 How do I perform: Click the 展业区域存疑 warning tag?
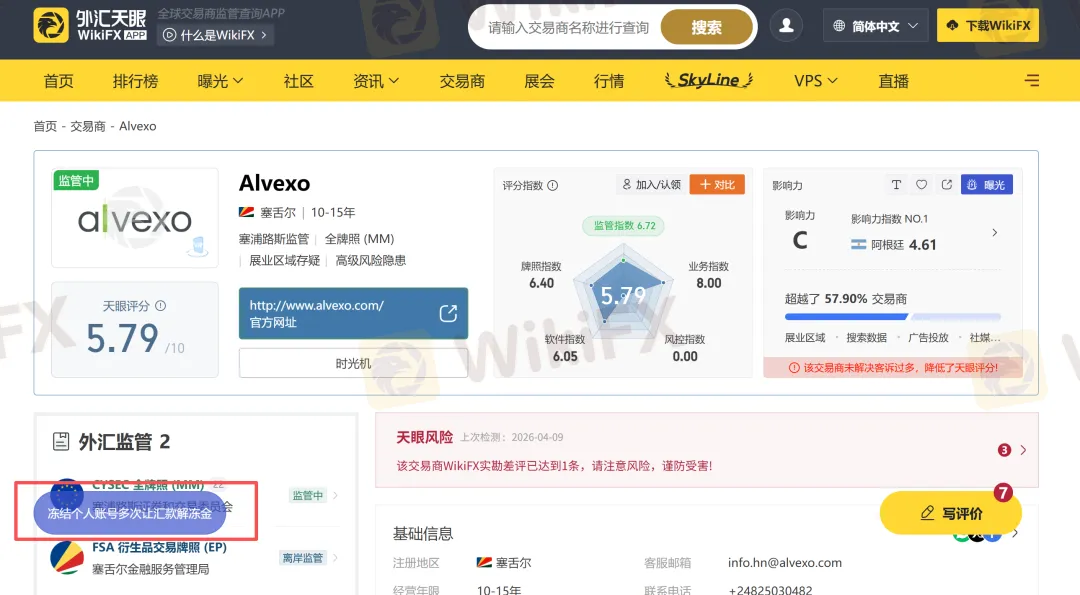284,260
